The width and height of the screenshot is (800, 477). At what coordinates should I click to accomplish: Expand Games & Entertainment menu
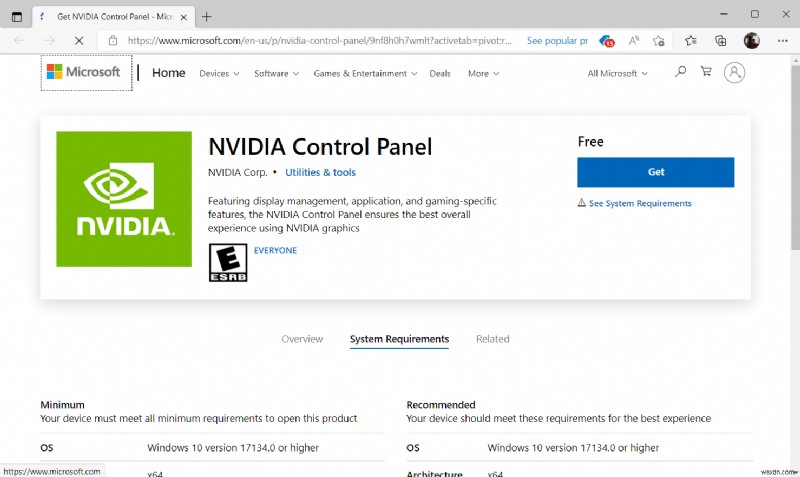click(x=365, y=73)
